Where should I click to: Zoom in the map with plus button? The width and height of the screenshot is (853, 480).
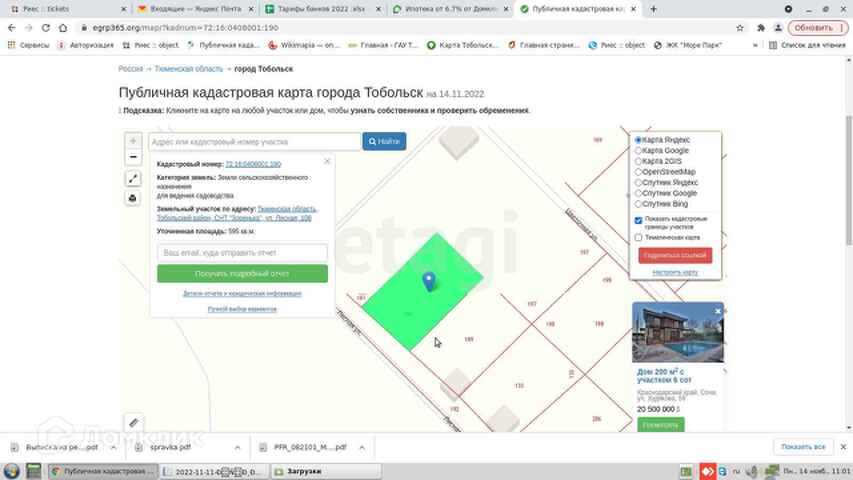click(133, 141)
